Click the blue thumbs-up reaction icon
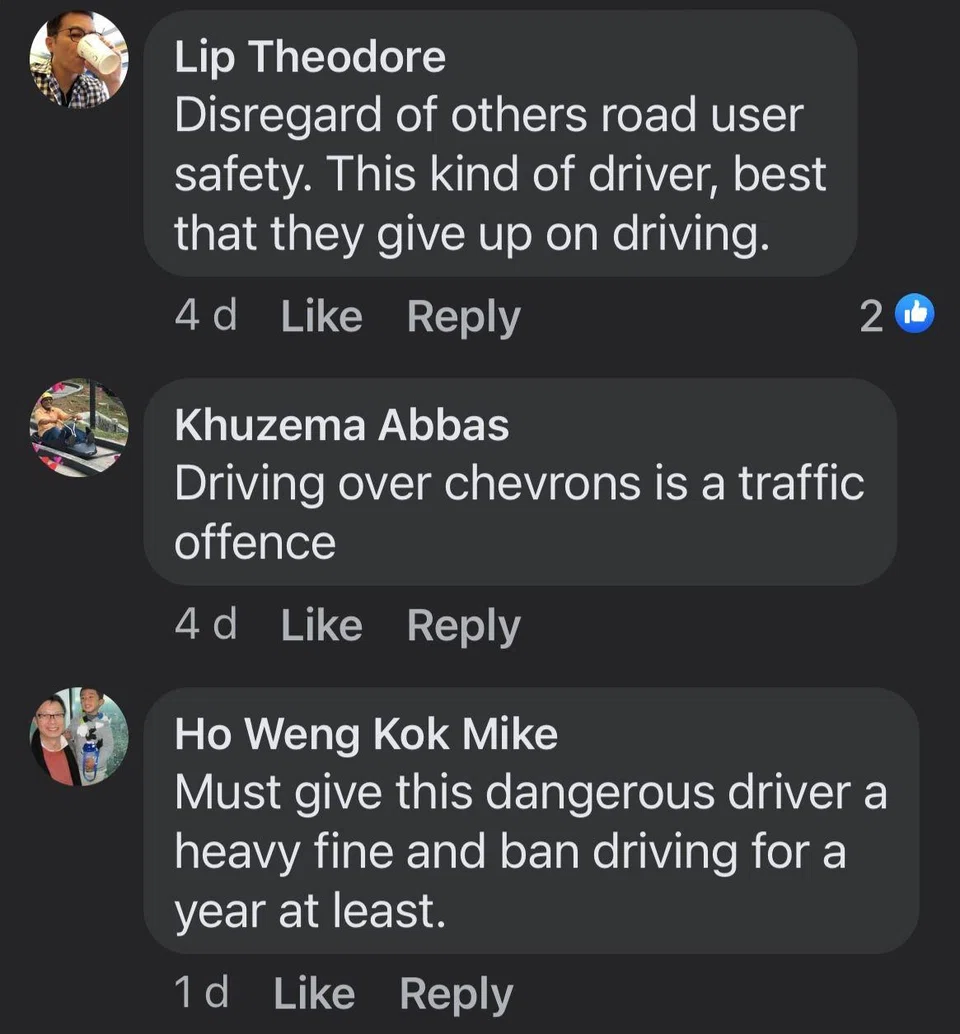 pos(915,315)
